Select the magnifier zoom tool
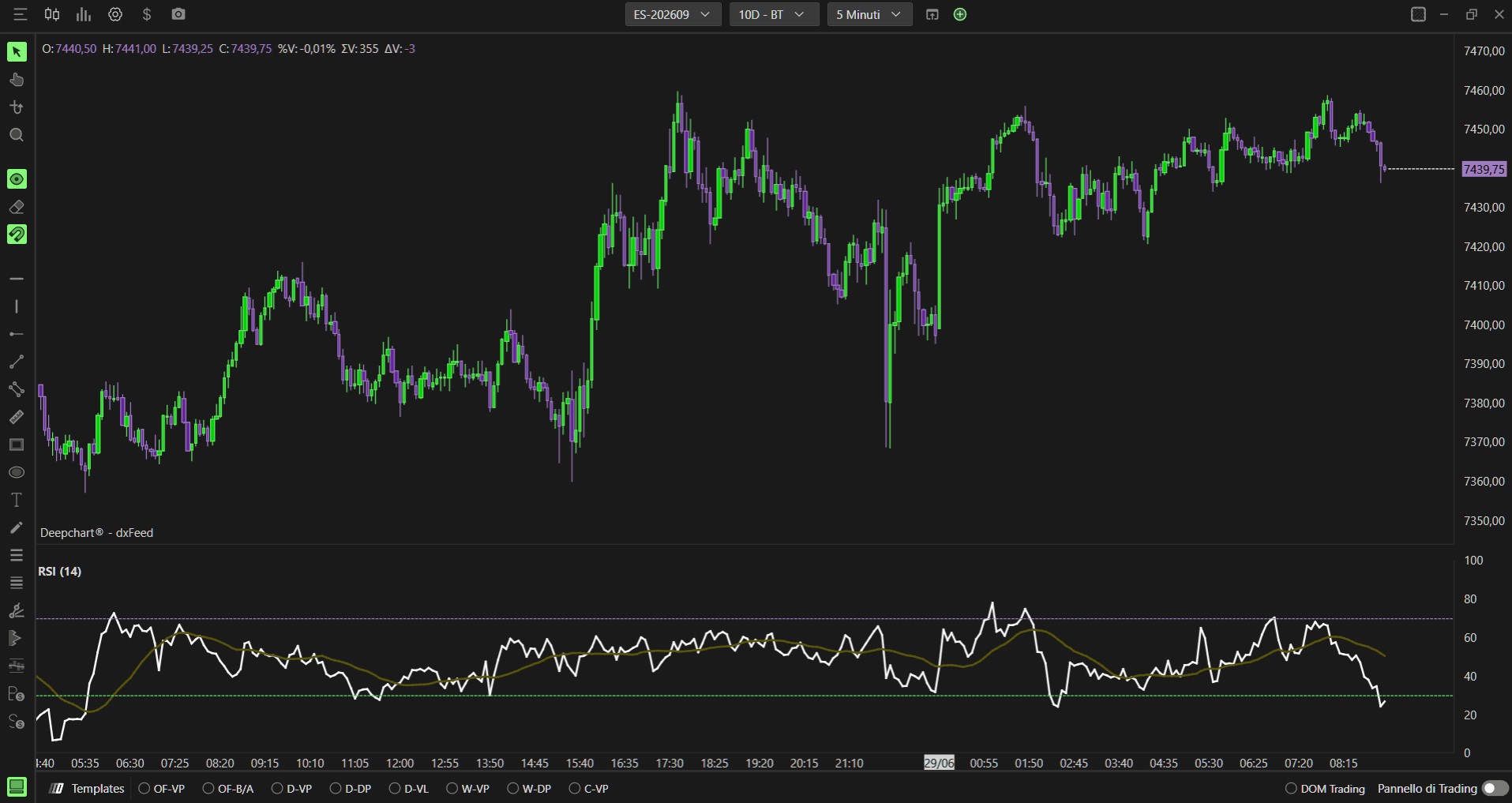The image size is (1512, 803). [x=17, y=135]
